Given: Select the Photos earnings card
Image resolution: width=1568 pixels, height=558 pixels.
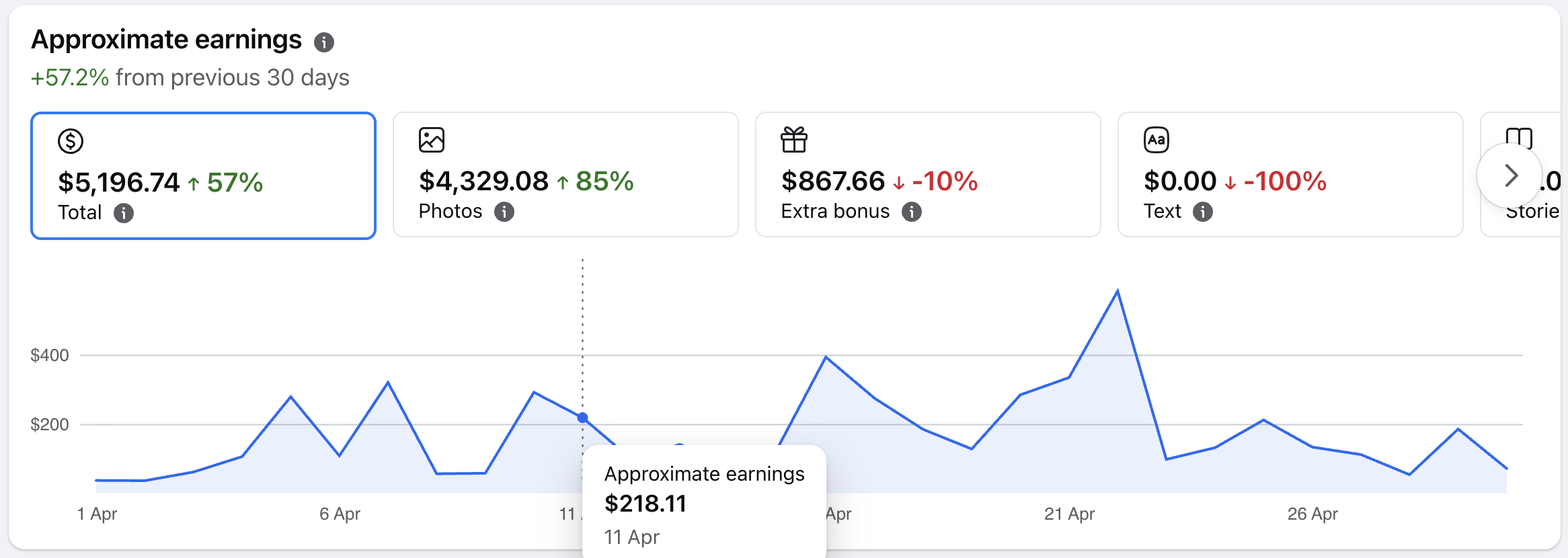Looking at the screenshot, I should pyautogui.click(x=565, y=174).
